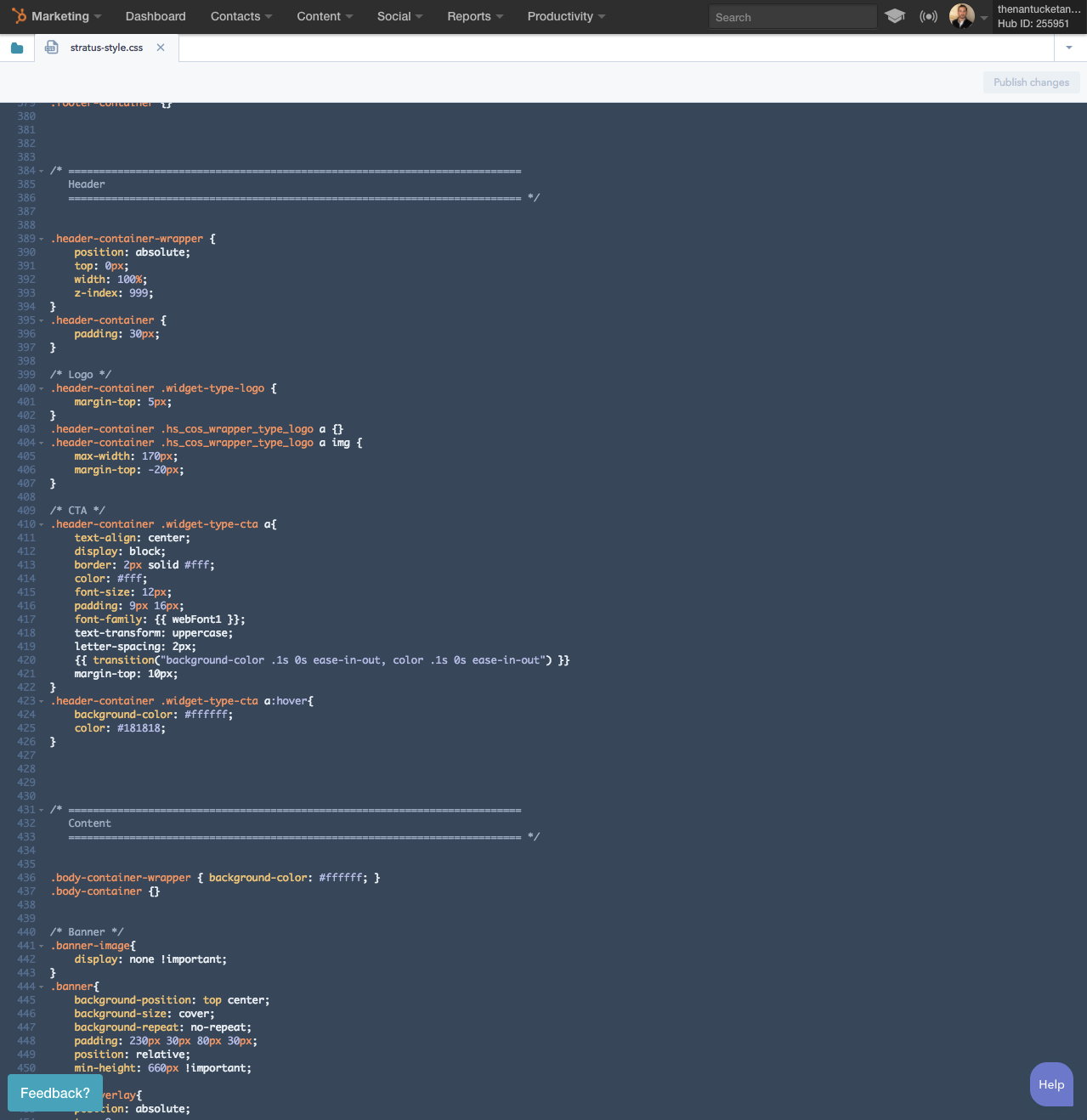
Task: Click 'display: none !important;' line
Action: click(150, 959)
